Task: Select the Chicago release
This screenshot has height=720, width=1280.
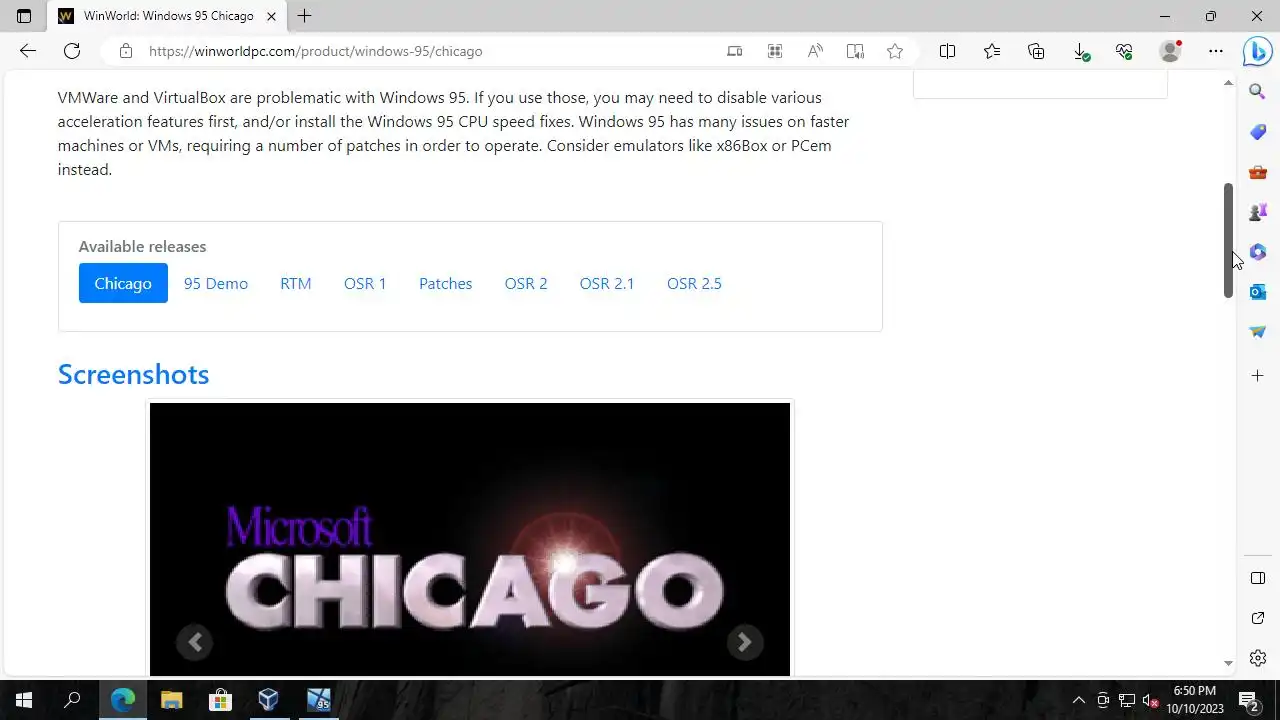Action: click(x=123, y=283)
